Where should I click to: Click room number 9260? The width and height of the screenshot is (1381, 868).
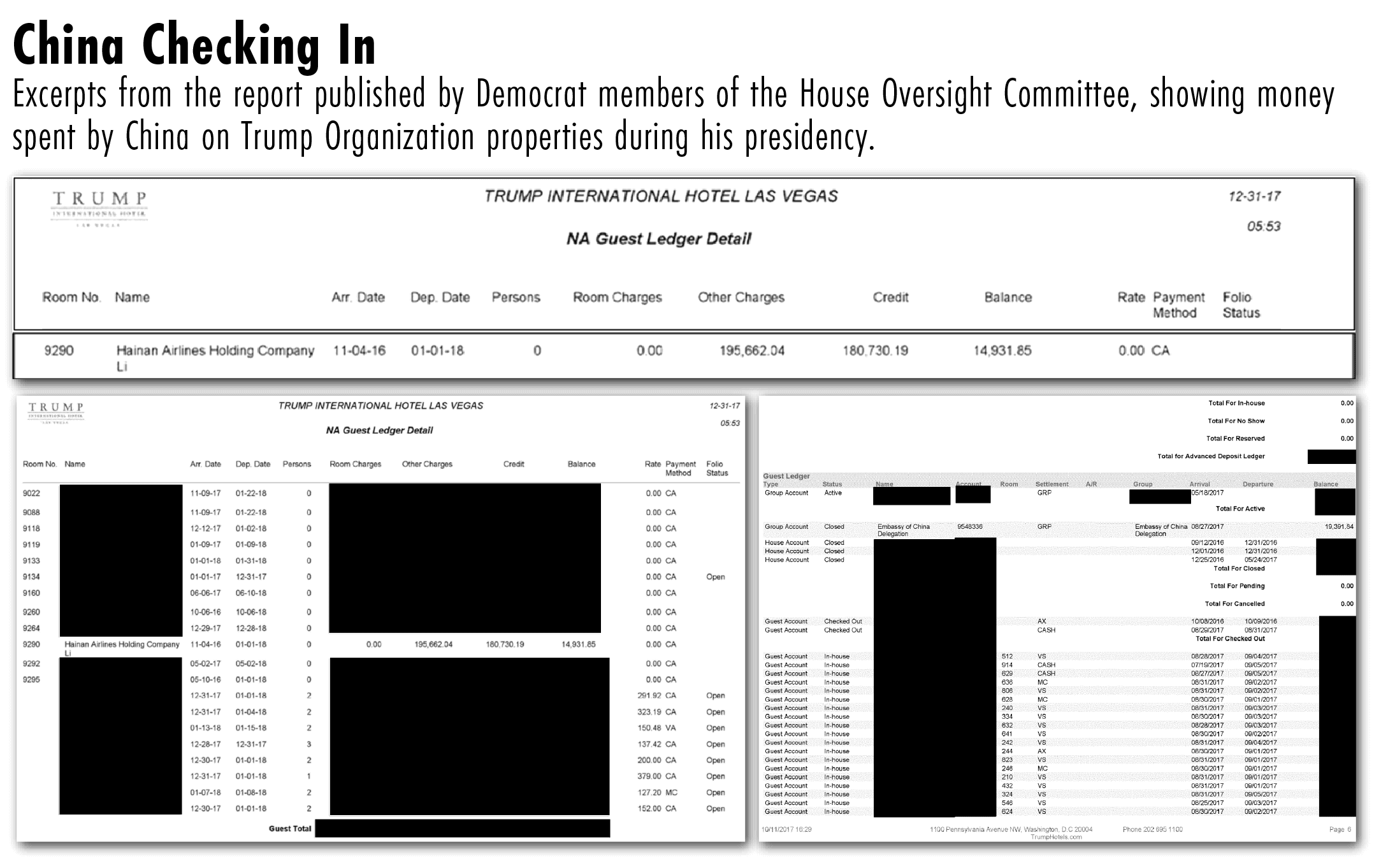31,612
